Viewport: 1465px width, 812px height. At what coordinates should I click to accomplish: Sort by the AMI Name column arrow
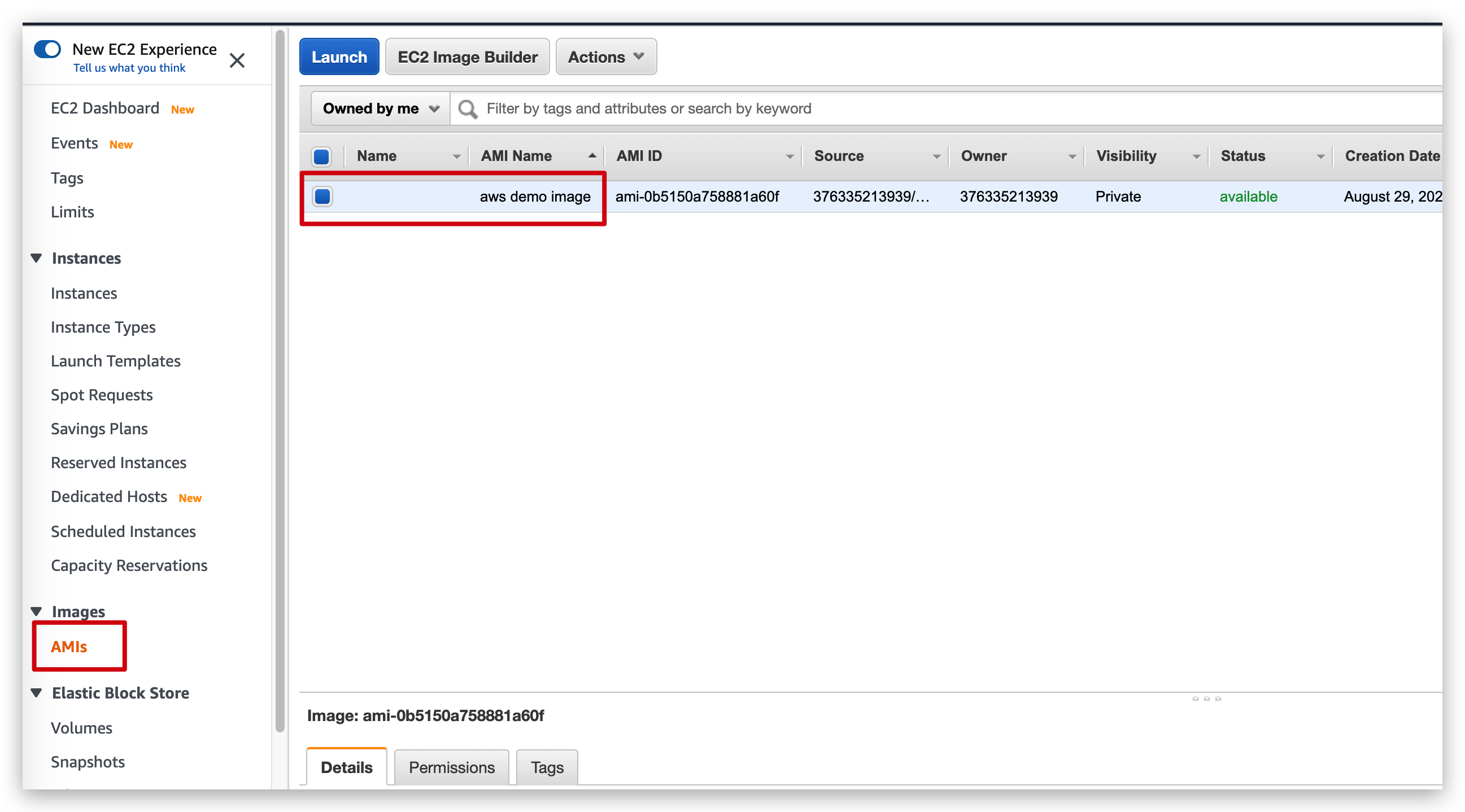[592, 156]
